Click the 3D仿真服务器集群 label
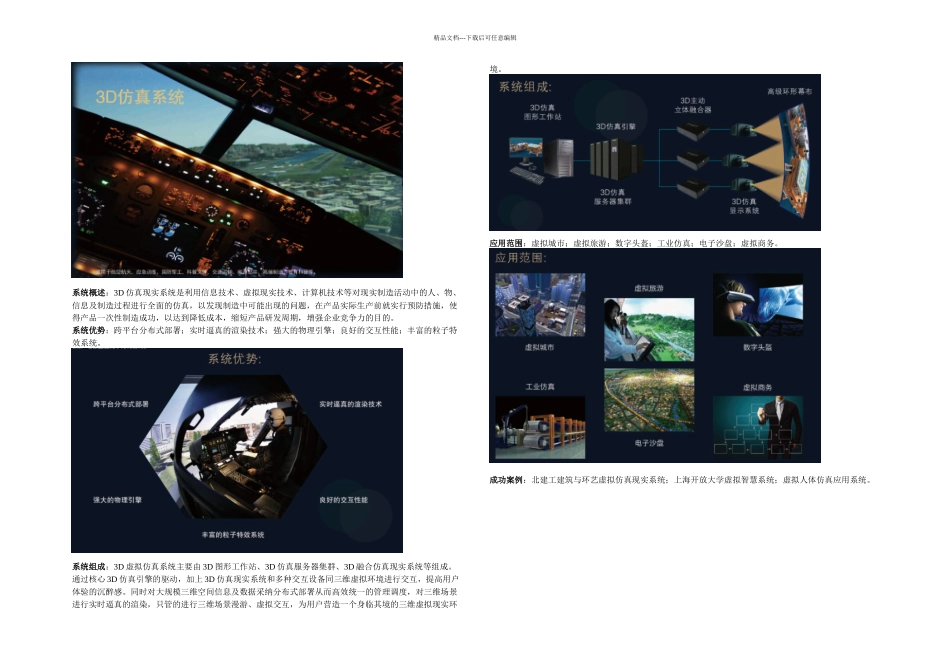The width and height of the screenshot is (950, 672). point(613,197)
